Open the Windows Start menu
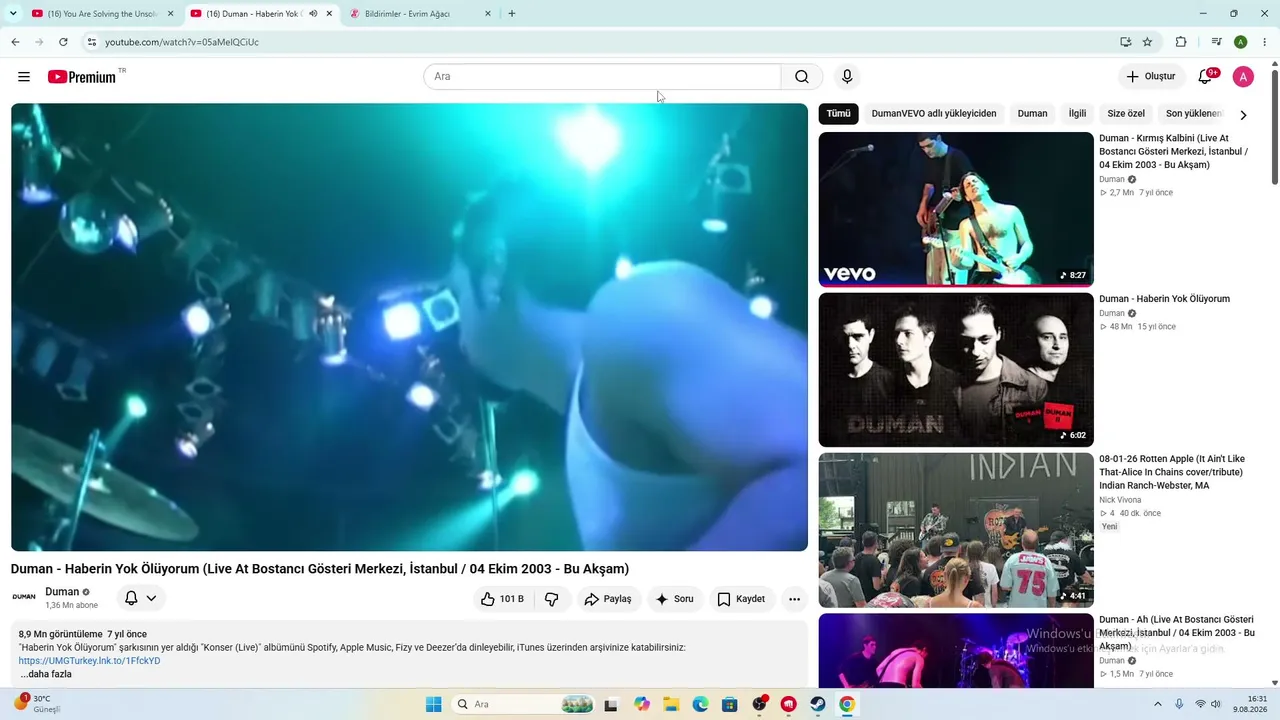1280x720 pixels. click(433, 704)
